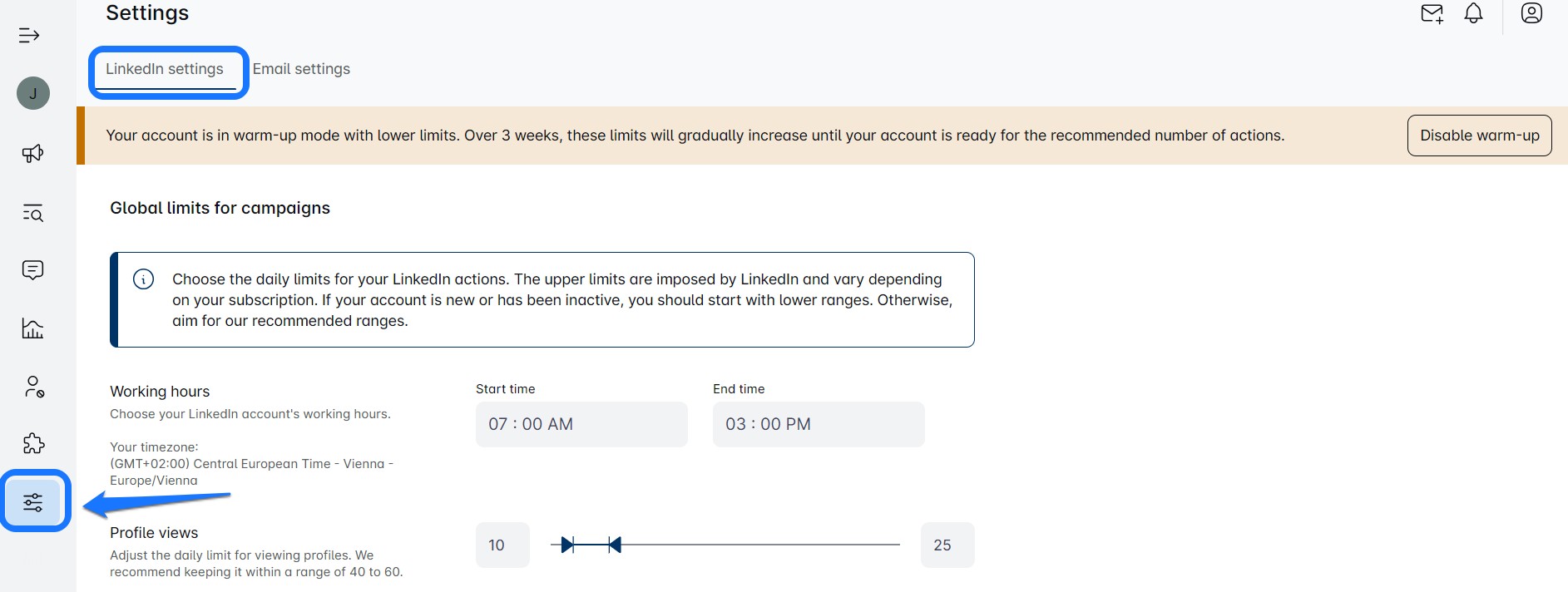Open the settings sliders icon
The height and width of the screenshot is (592, 1568).
click(x=33, y=502)
